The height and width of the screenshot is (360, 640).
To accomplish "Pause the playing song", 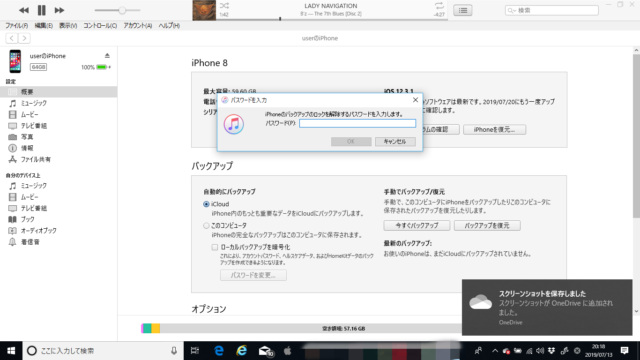I will pyautogui.click(x=42, y=10).
